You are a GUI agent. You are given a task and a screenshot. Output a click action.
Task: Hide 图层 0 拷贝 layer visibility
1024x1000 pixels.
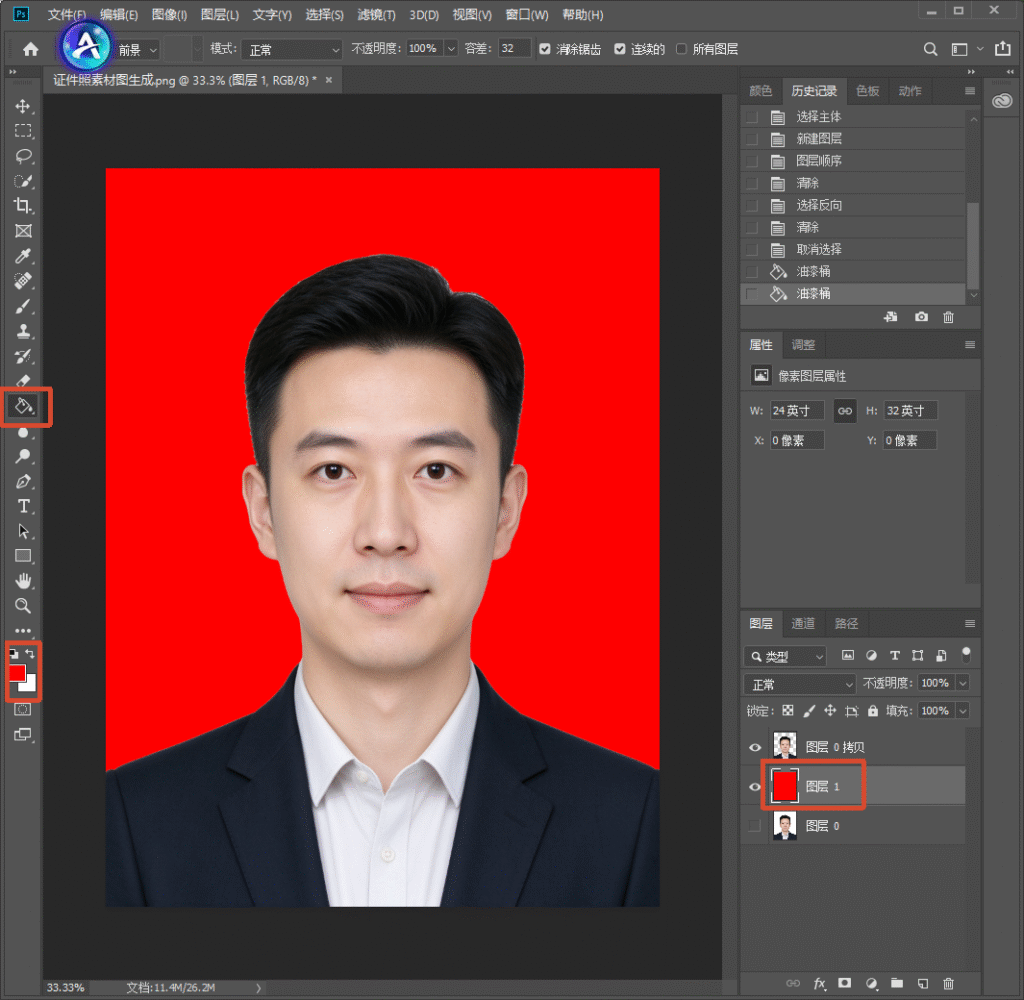point(755,747)
